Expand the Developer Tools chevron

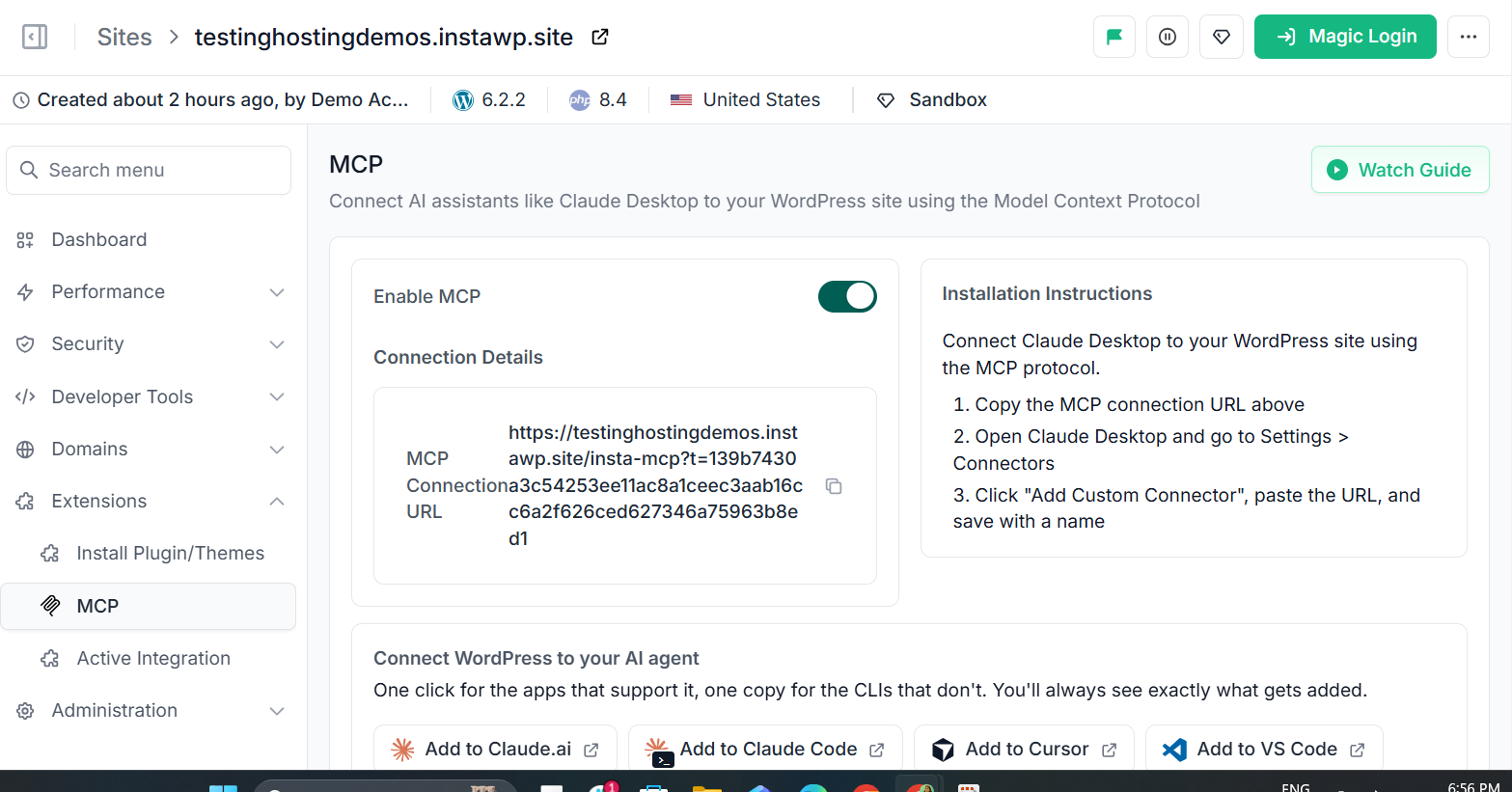[277, 396]
